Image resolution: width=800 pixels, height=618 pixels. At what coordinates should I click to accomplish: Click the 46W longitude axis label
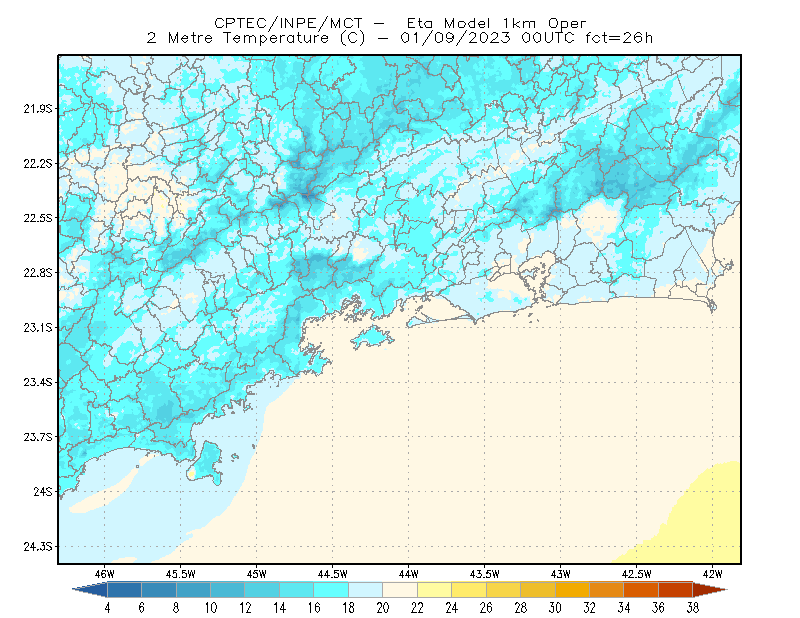pyautogui.click(x=105, y=574)
